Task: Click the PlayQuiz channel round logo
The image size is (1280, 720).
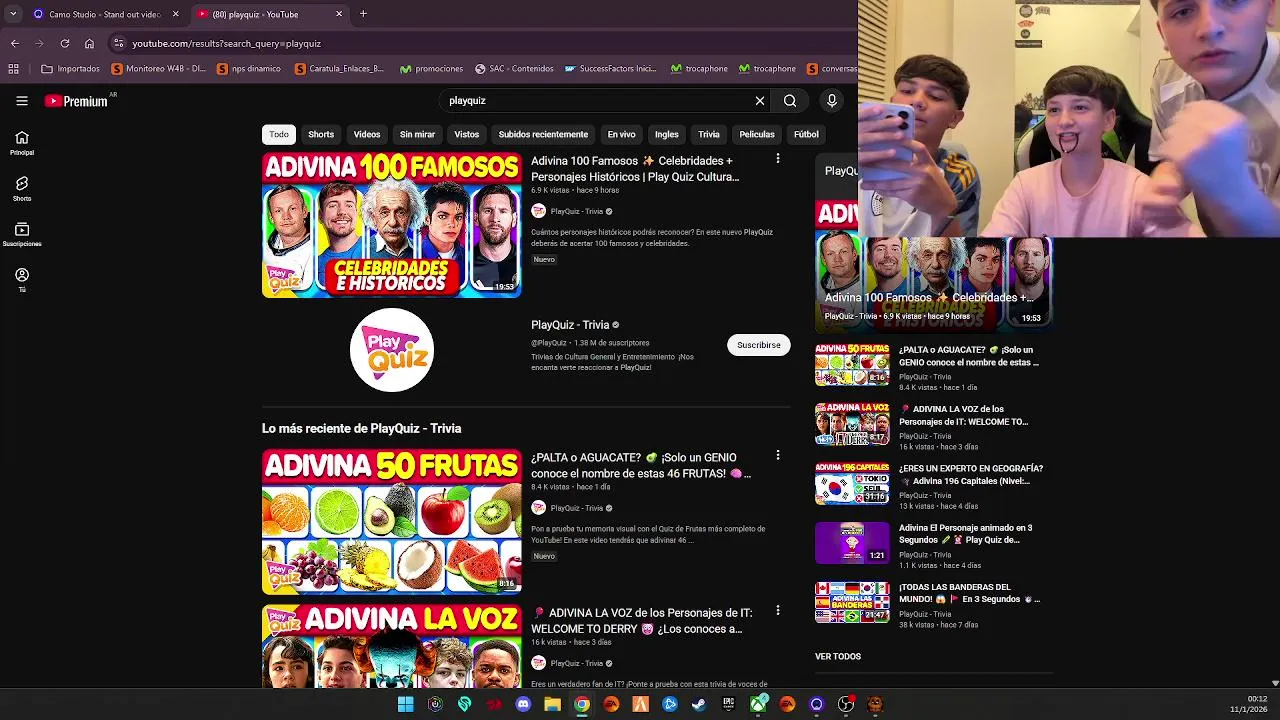Action: (x=391, y=349)
